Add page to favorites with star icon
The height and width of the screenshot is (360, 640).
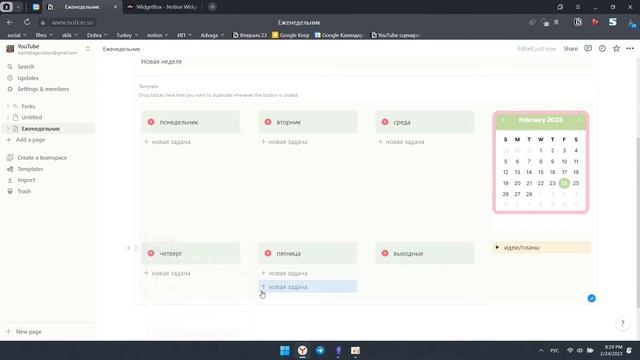coord(616,49)
